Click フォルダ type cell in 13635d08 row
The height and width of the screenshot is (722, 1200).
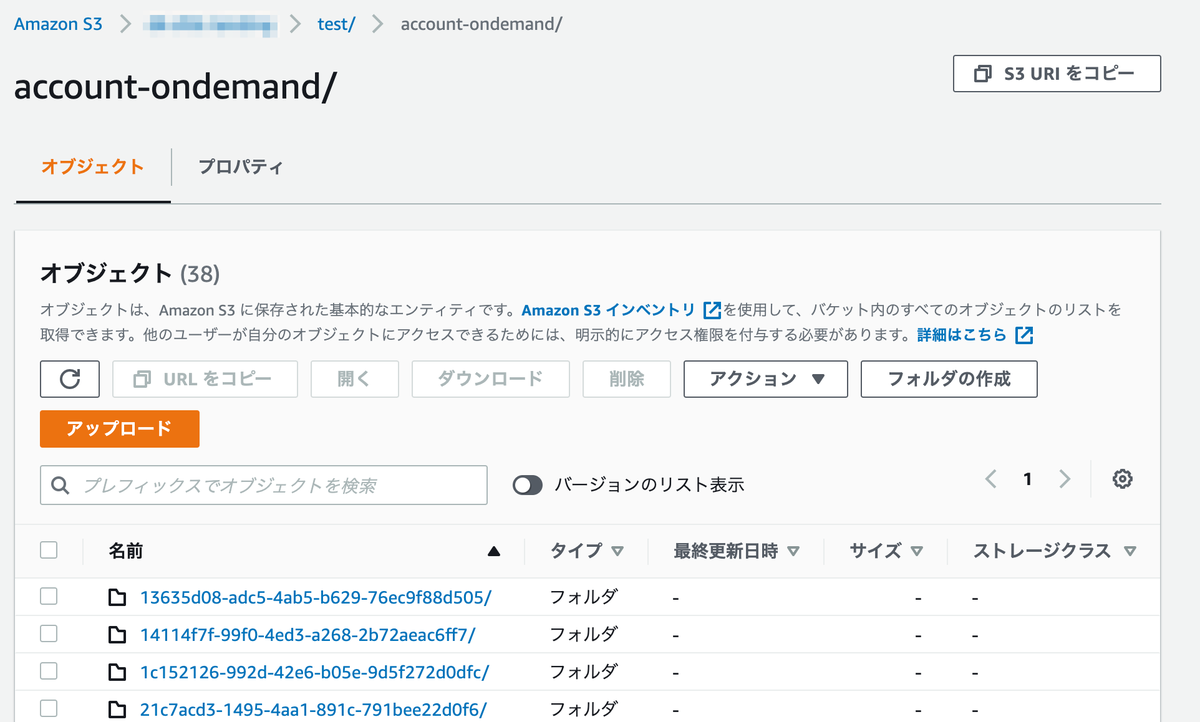coord(584,598)
